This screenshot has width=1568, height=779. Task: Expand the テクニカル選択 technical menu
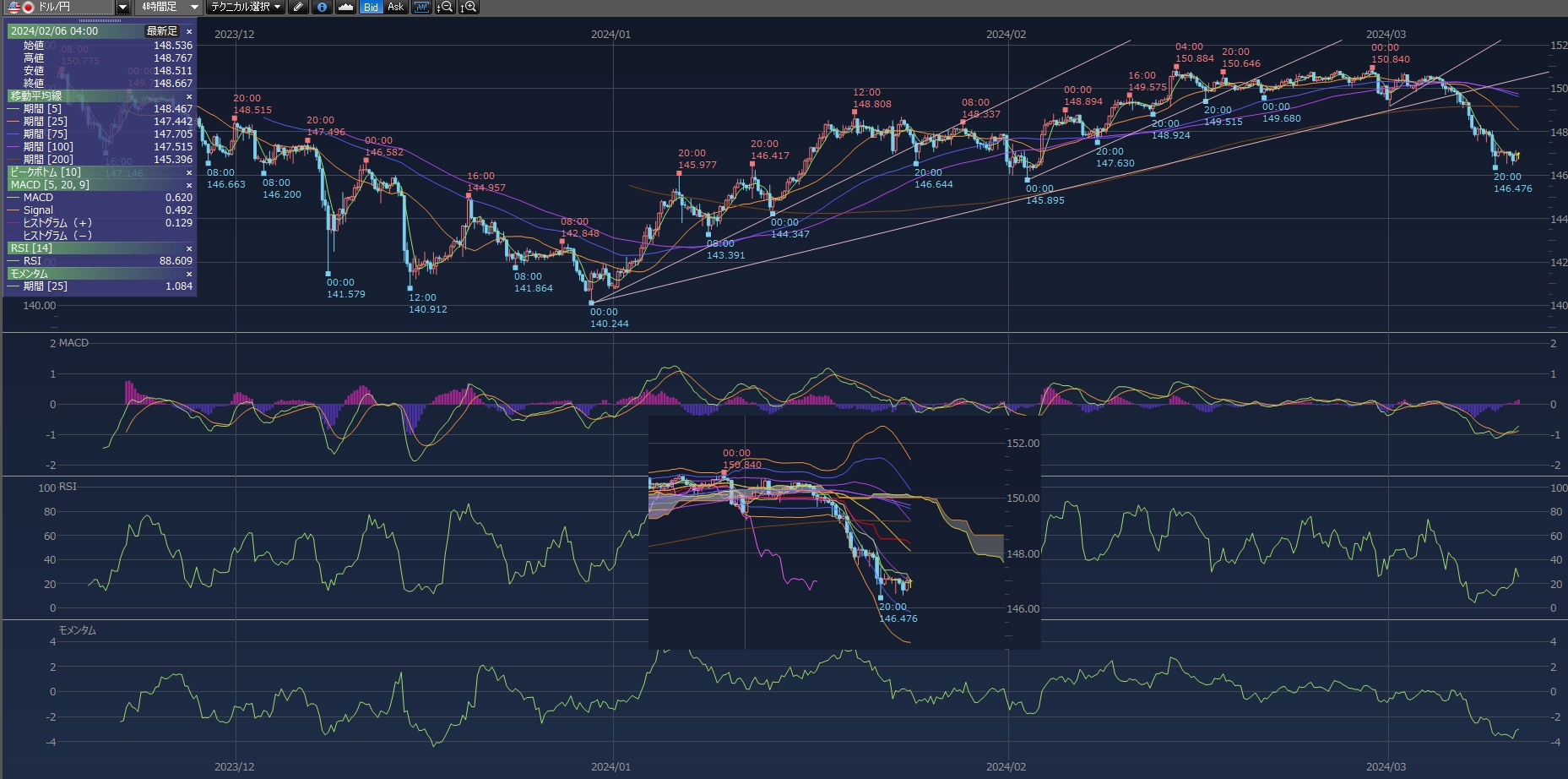pos(247,7)
